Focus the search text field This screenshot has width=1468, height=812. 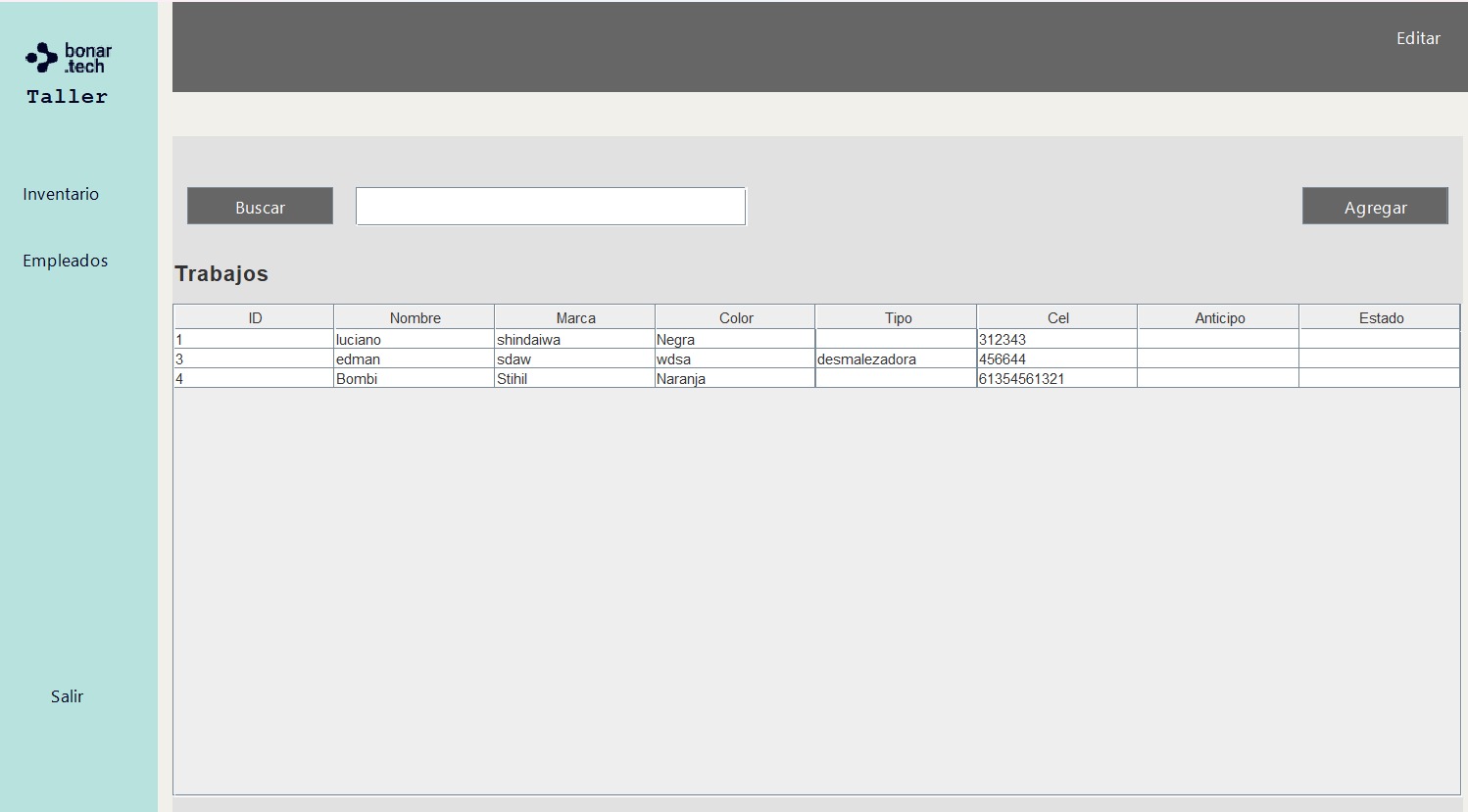pyautogui.click(x=551, y=206)
